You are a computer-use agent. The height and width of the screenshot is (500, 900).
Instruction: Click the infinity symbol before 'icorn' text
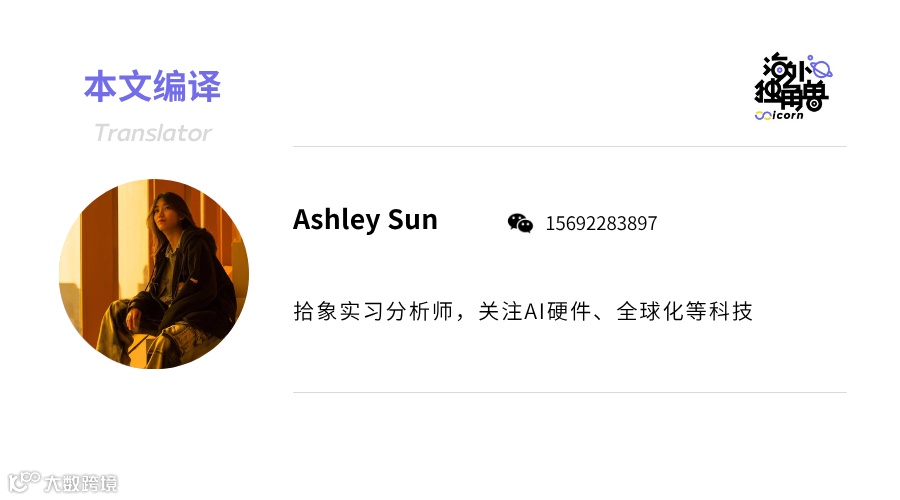(763, 115)
